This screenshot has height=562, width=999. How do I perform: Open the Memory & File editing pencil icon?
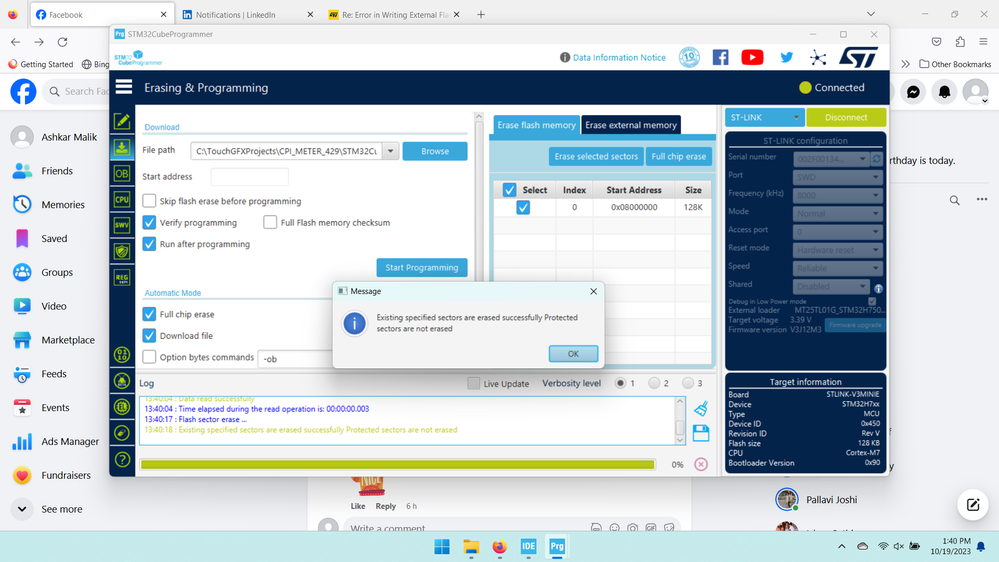click(122, 121)
